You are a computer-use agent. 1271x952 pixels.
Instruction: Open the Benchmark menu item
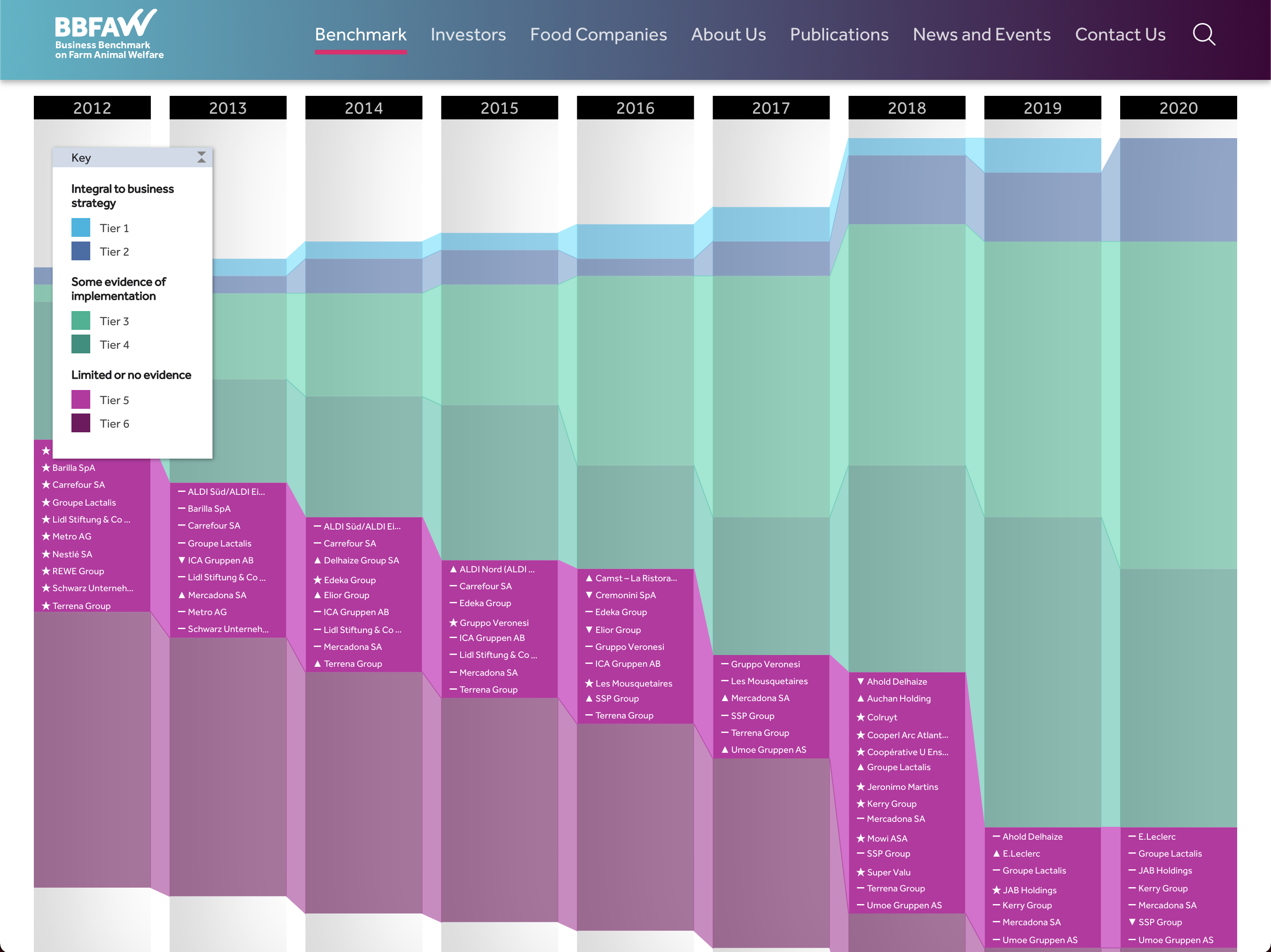360,34
